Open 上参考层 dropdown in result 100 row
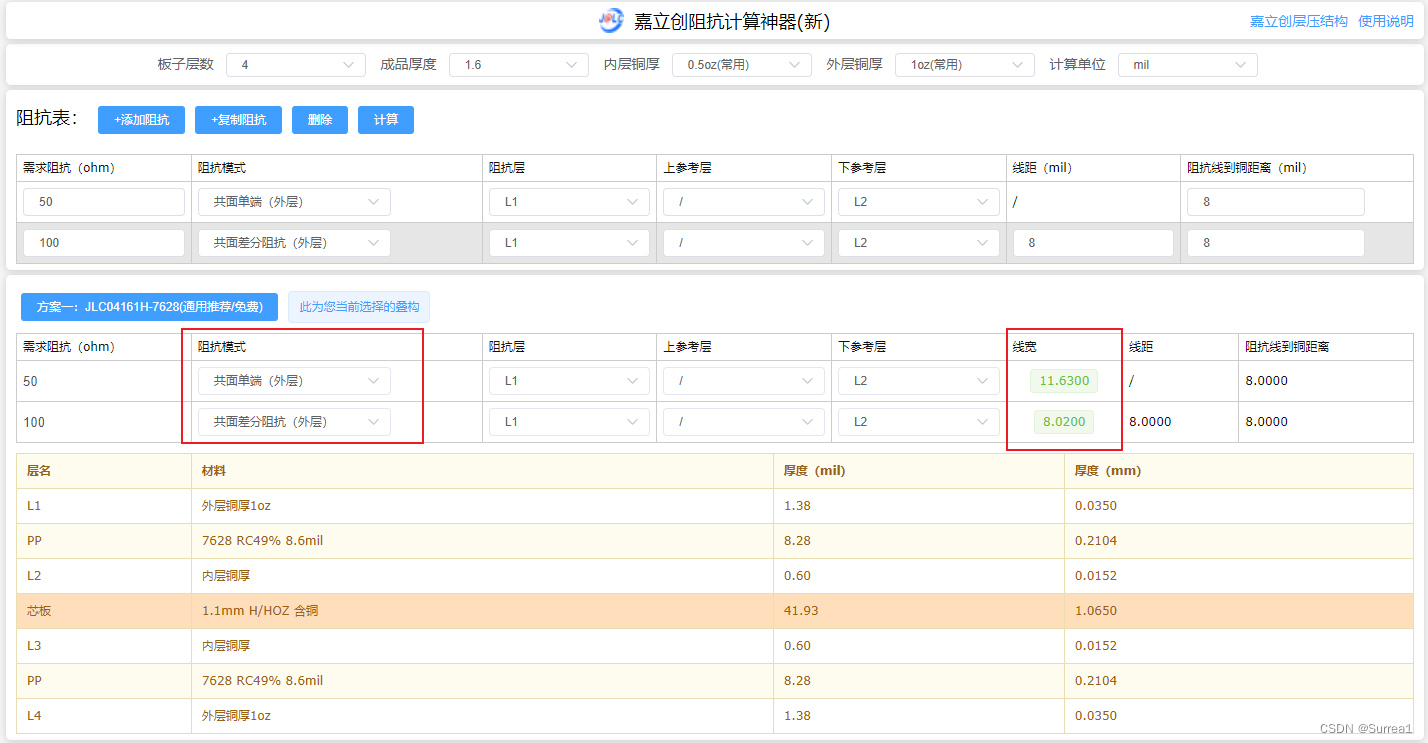The width and height of the screenshot is (1428, 743). point(744,422)
